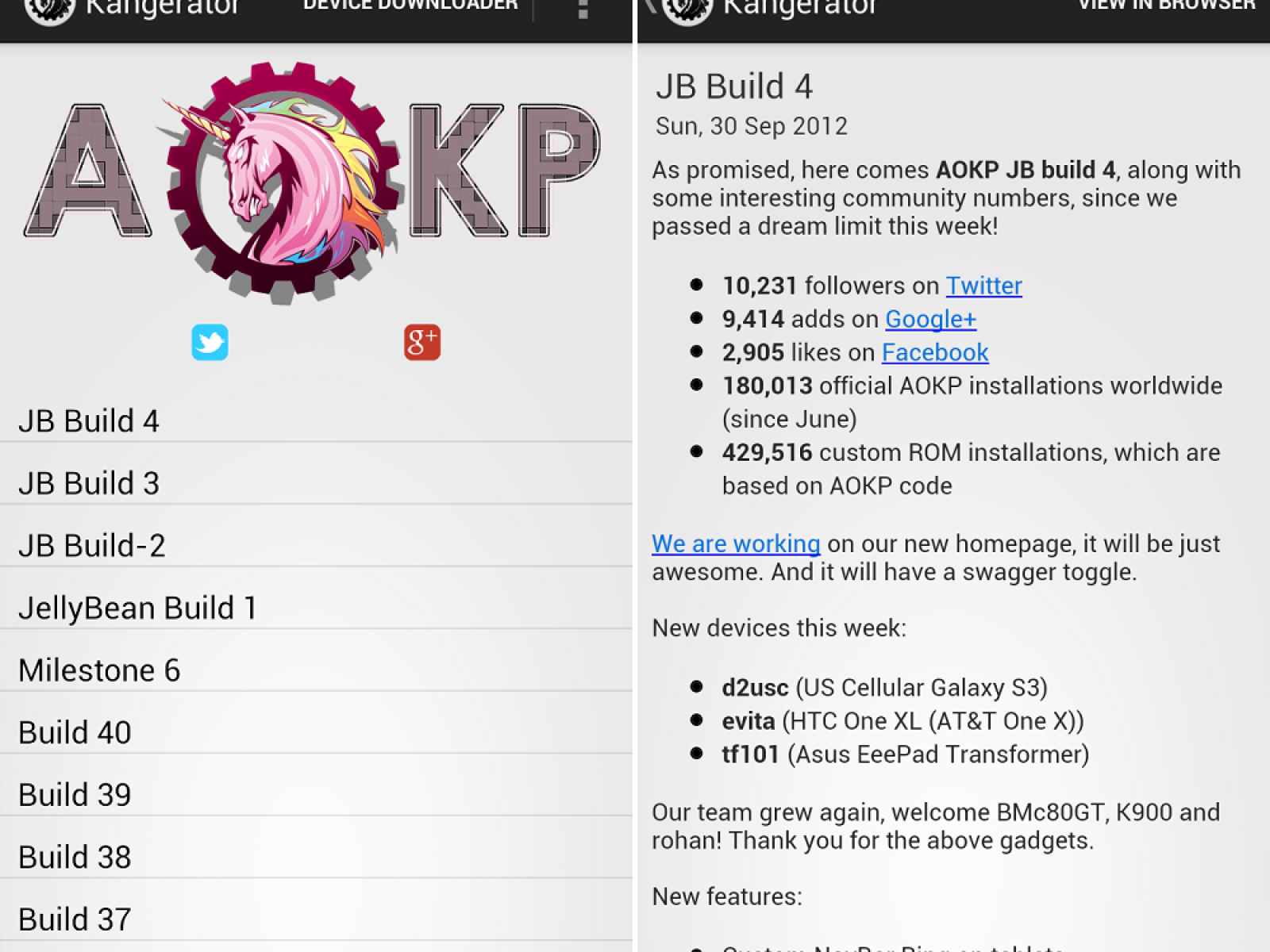Viewport: 1270px width, 952px height.
Task: Select Build 40 from the list
Action: (x=316, y=732)
